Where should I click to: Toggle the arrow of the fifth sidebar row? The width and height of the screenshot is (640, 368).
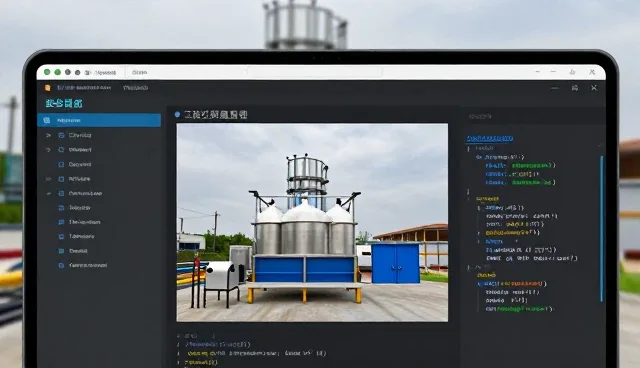[48, 179]
